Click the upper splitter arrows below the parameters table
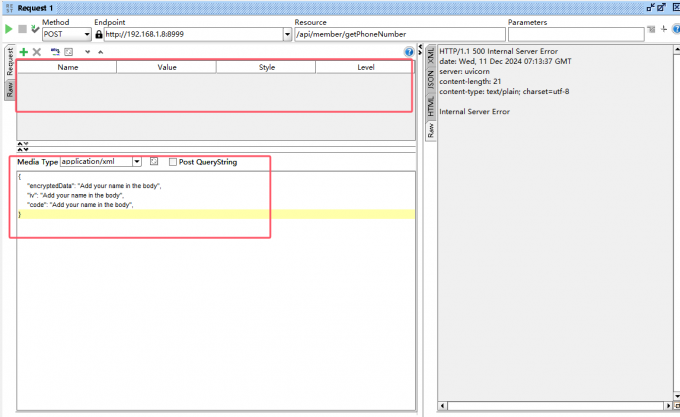 pyautogui.click(x=23, y=143)
